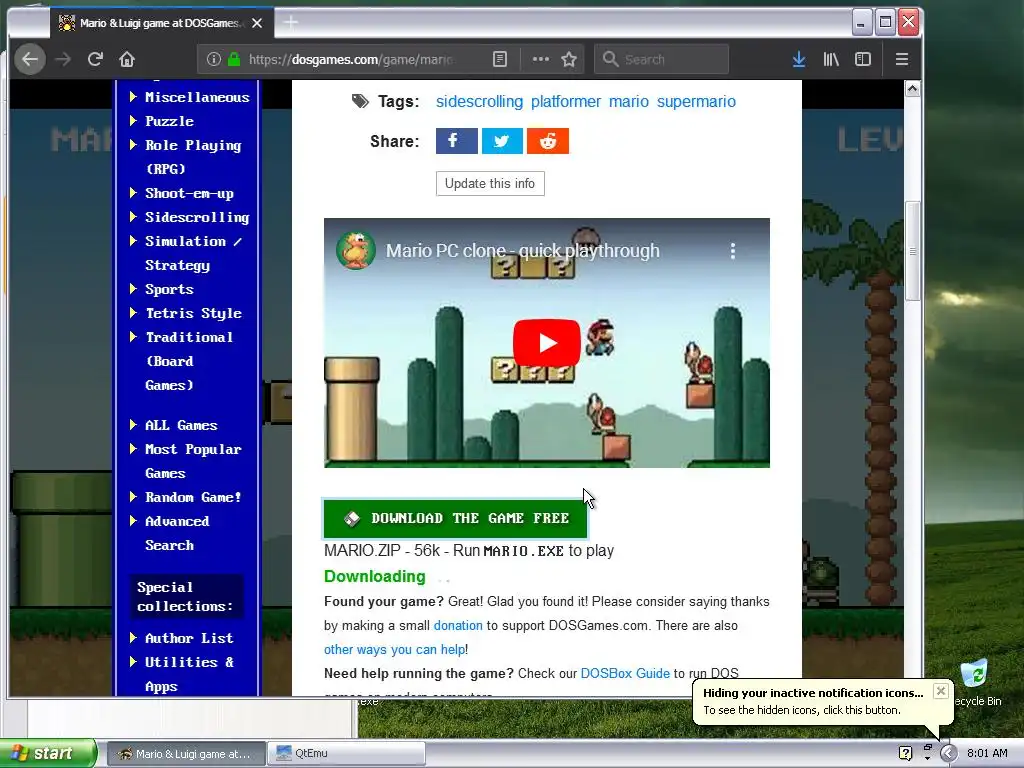Download the game free button
1024x768 pixels.
(x=455, y=519)
